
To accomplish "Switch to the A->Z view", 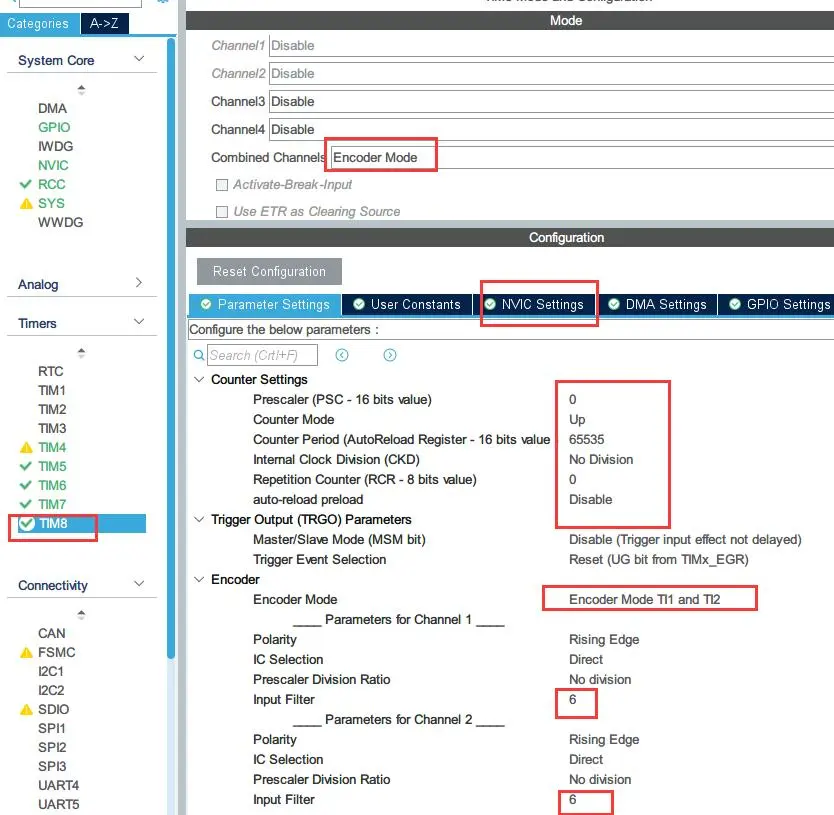I will (x=104, y=23).
